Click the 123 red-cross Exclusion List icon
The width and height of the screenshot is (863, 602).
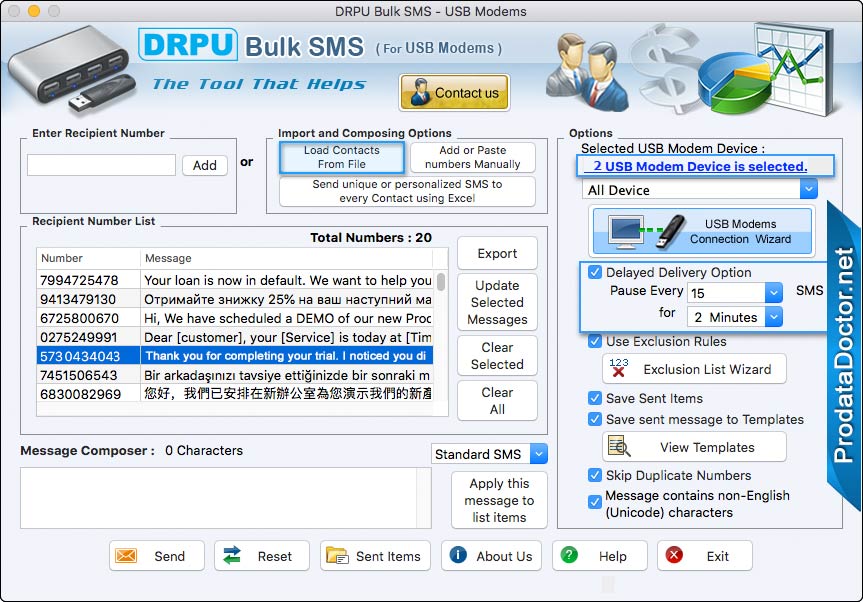point(619,368)
